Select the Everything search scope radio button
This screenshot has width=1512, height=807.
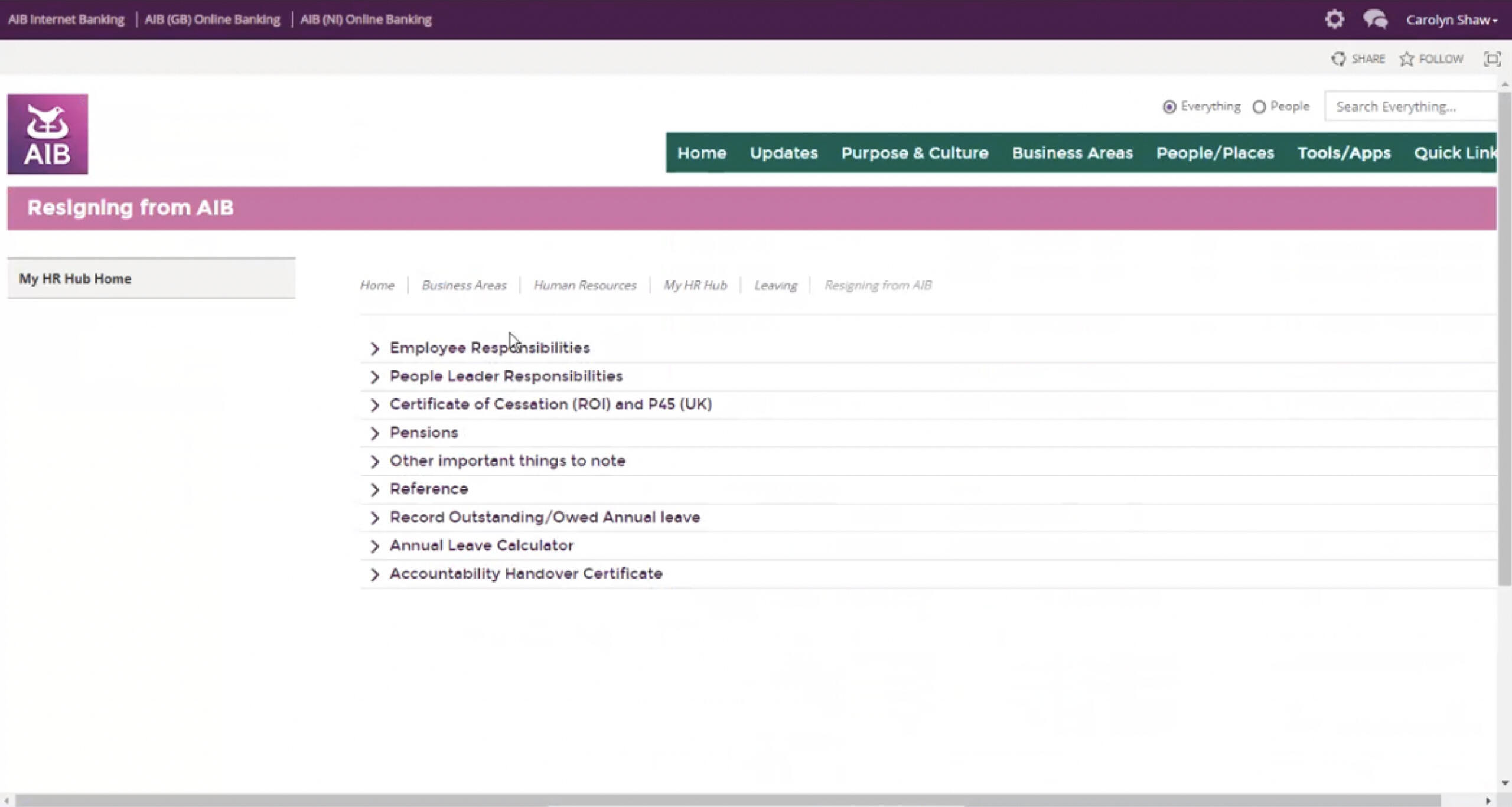coord(1170,106)
